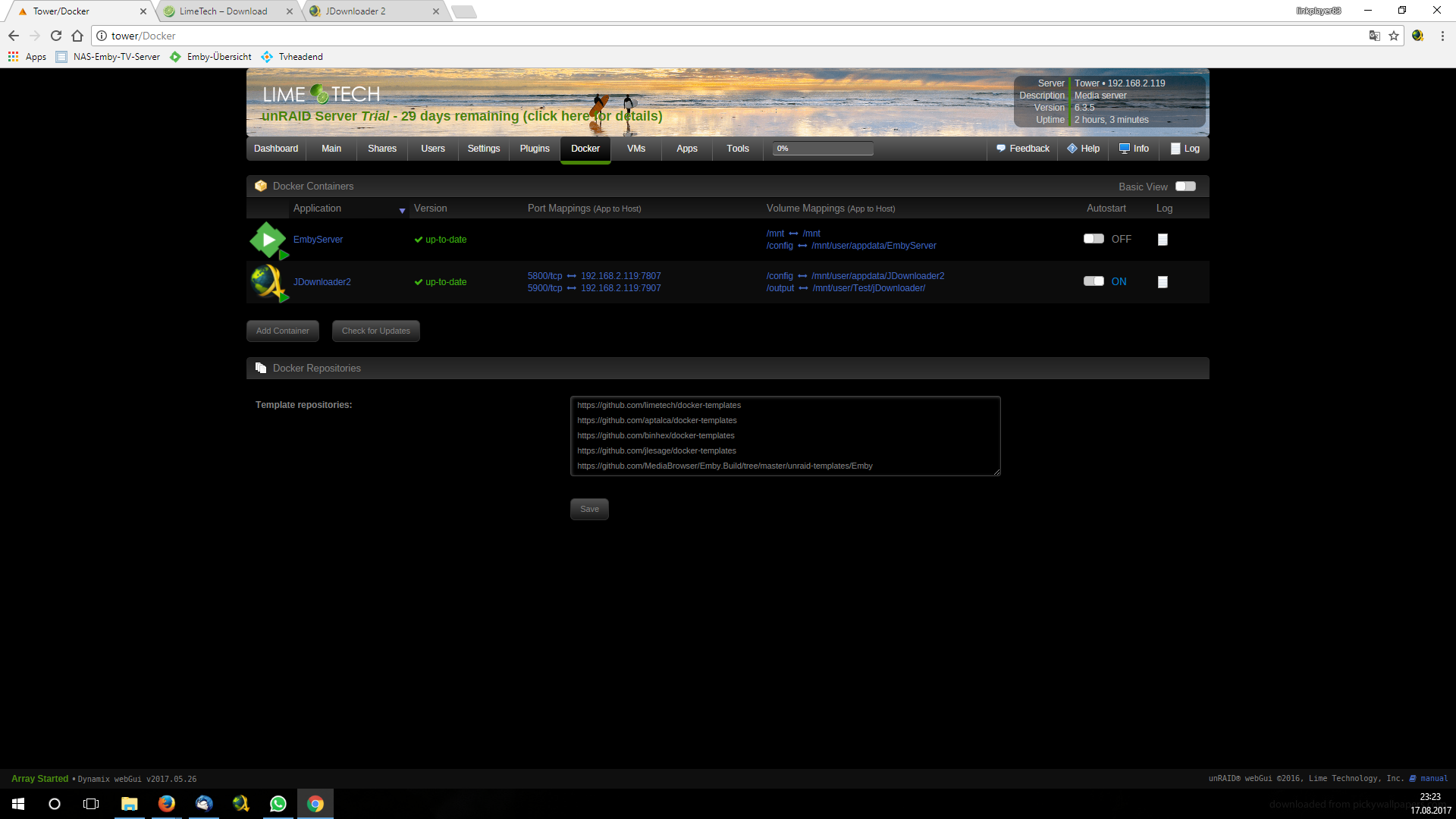
Task: Click the browser home icon
Action: (77, 36)
